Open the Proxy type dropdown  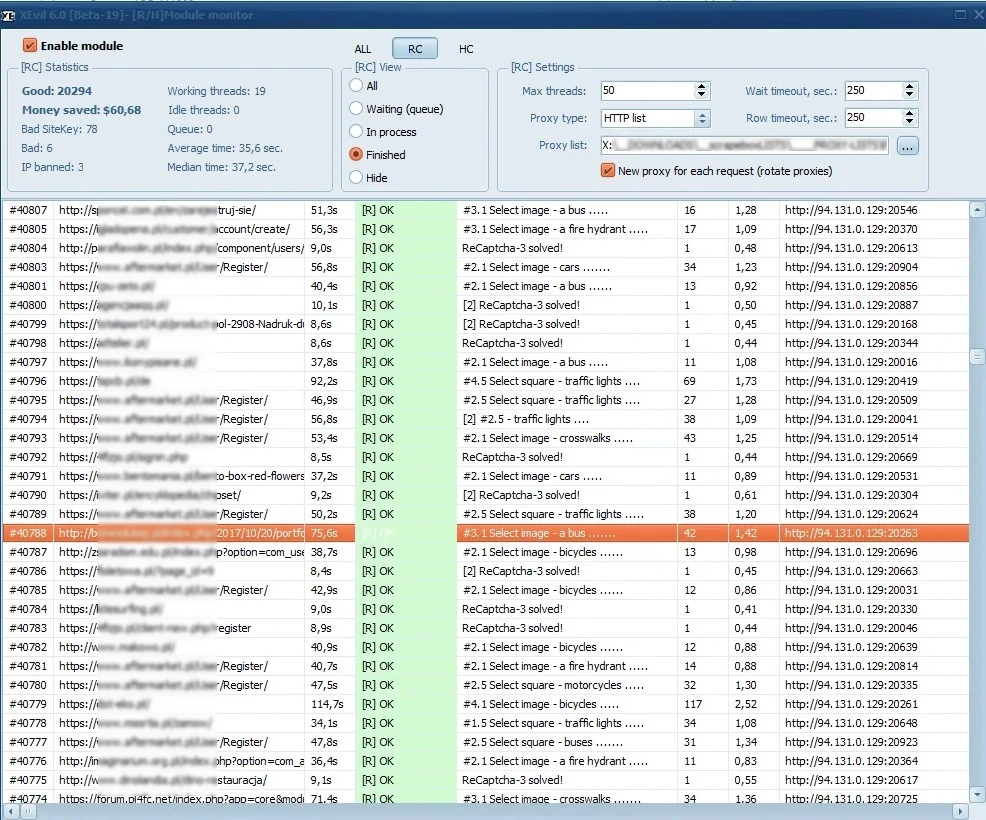[x=702, y=118]
